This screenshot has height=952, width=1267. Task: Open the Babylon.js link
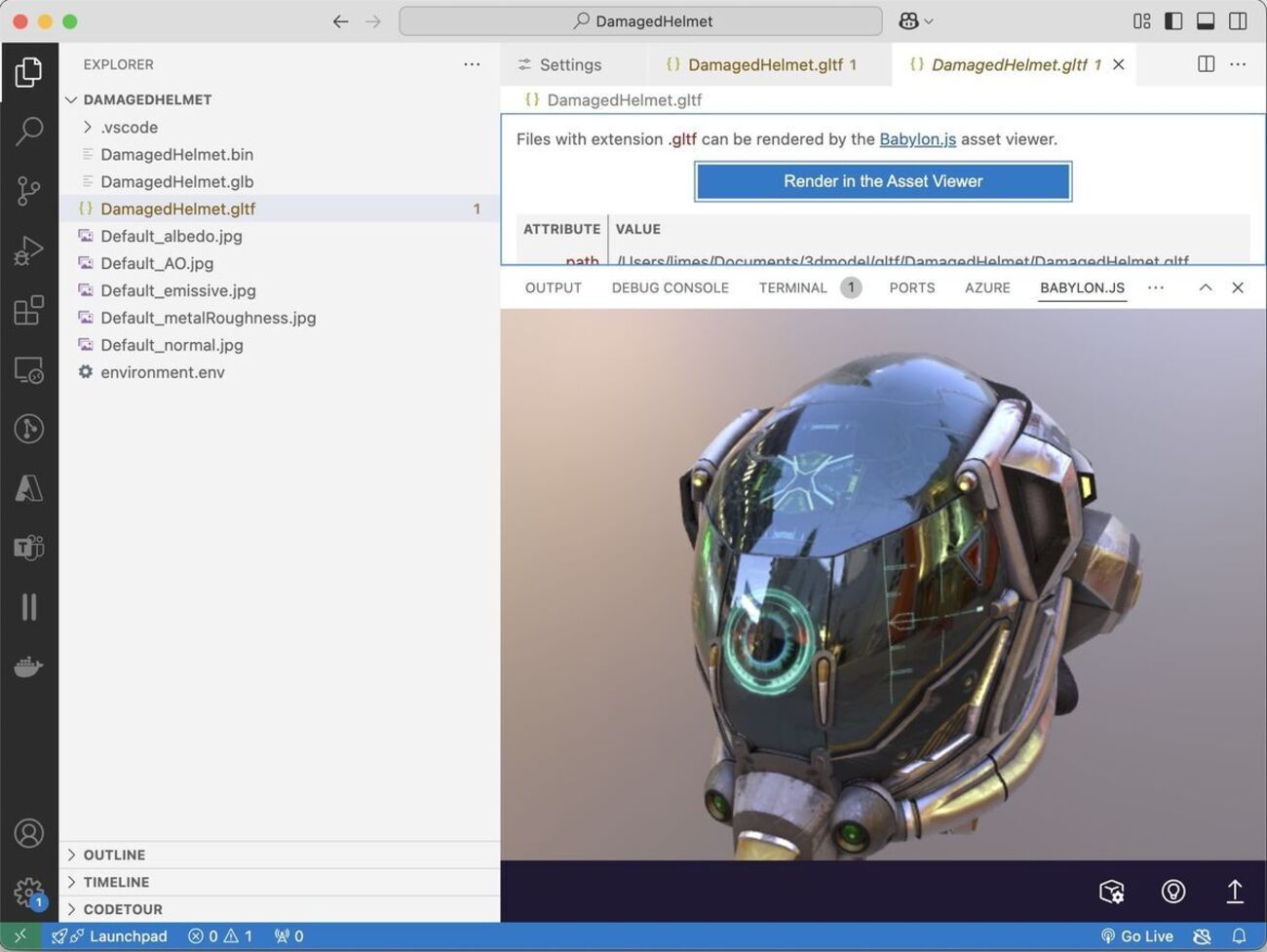[917, 138]
